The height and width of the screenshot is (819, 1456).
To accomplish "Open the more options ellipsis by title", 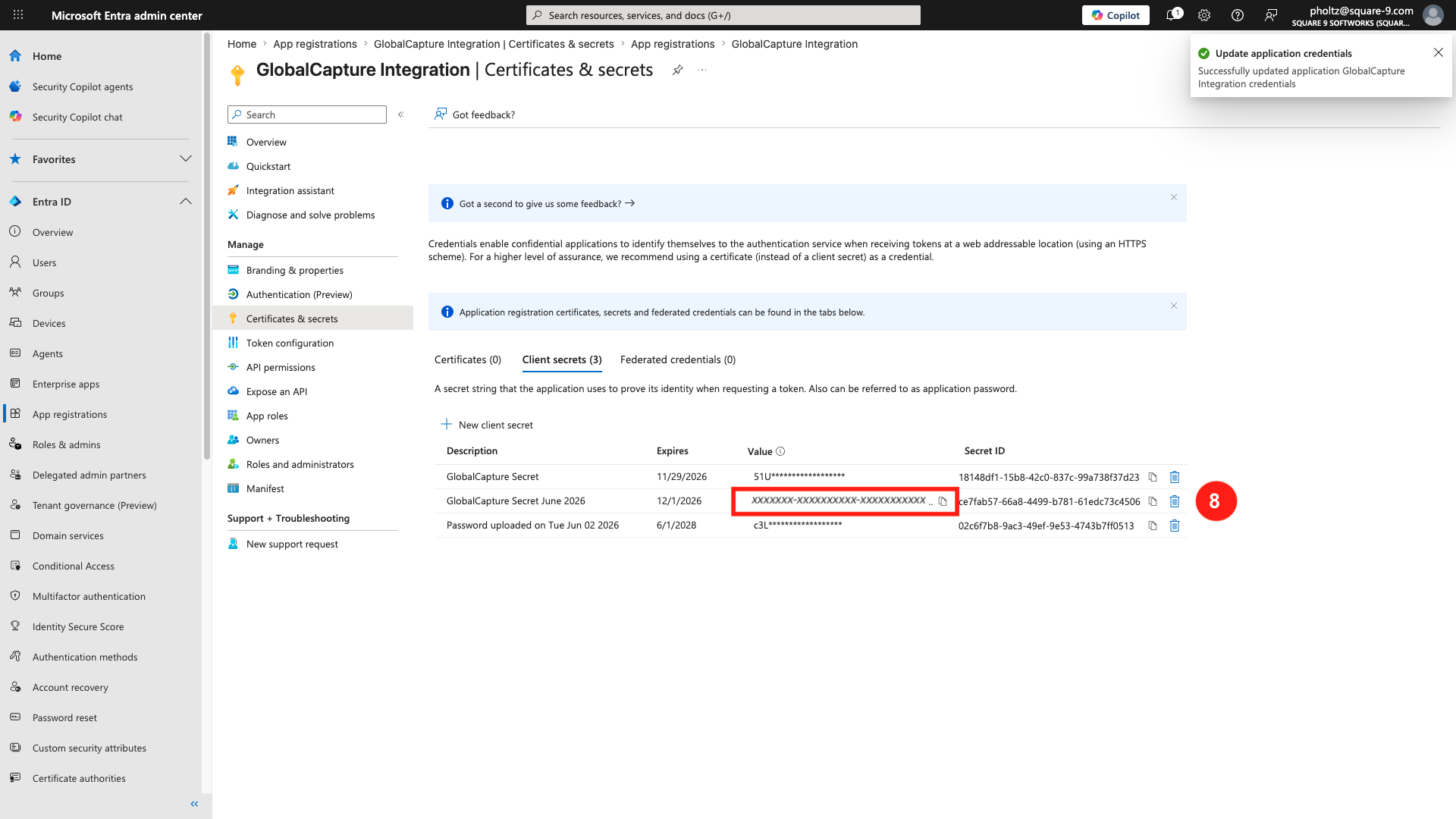I will pyautogui.click(x=702, y=70).
